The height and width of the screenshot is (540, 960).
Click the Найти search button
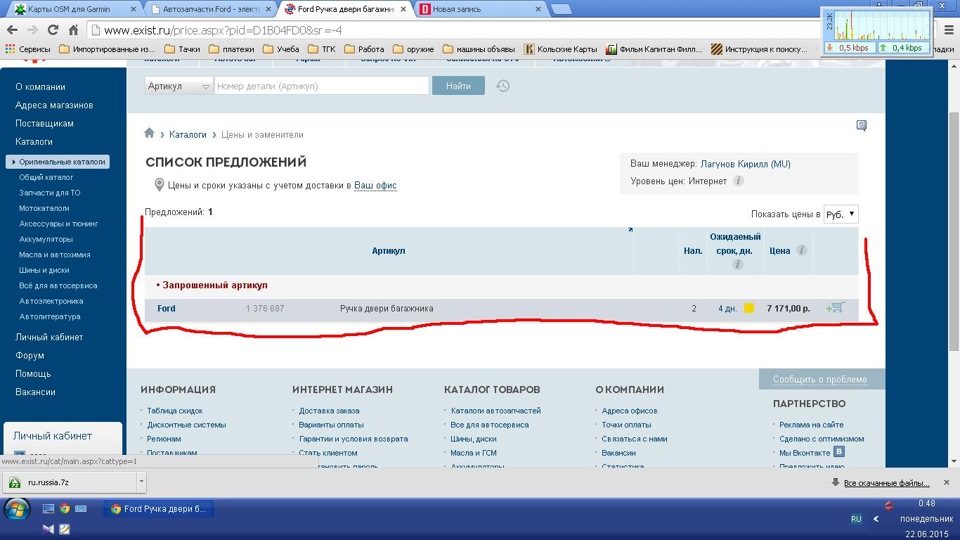pyautogui.click(x=458, y=86)
